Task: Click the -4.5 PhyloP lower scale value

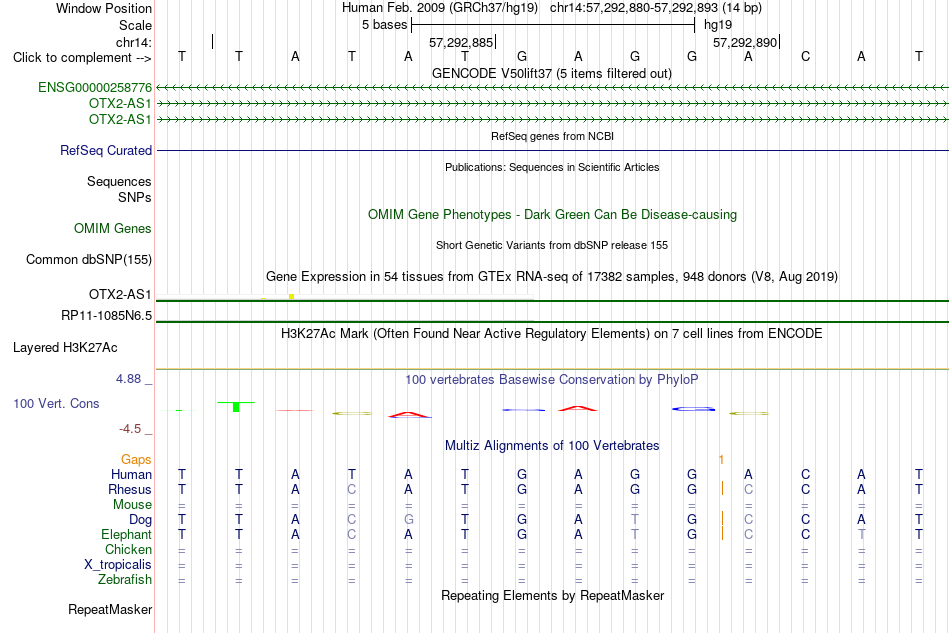Action: click(x=130, y=429)
